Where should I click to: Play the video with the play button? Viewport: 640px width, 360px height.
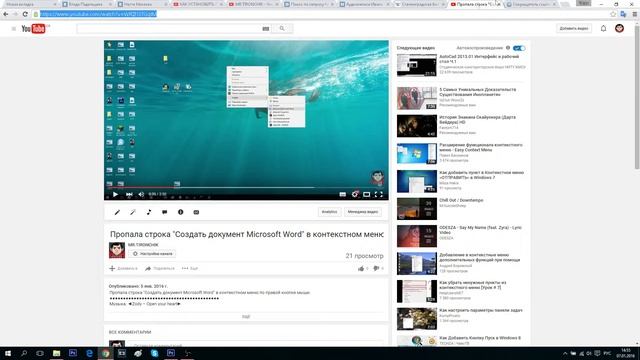[115, 195]
